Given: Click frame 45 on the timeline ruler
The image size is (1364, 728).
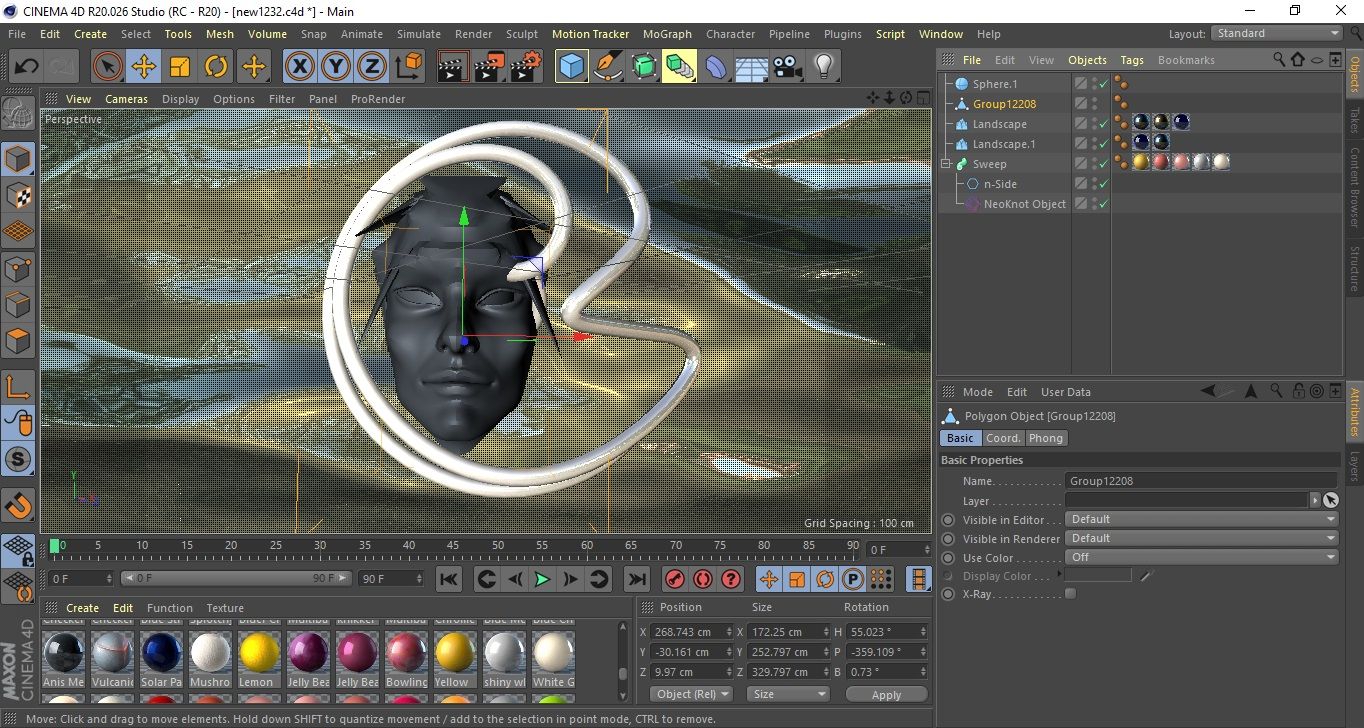Looking at the screenshot, I should pyautogui.click(x=453, y=545).
